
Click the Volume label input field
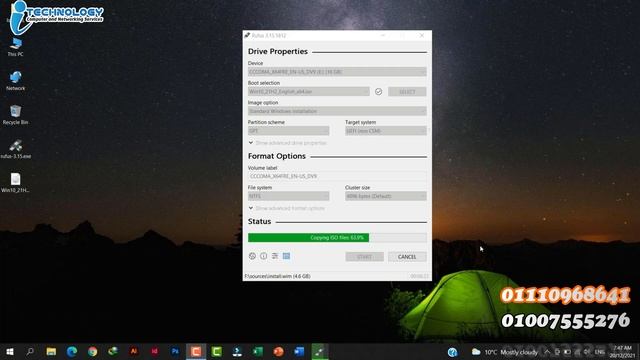pyautogui.click(x=337, y=176)
